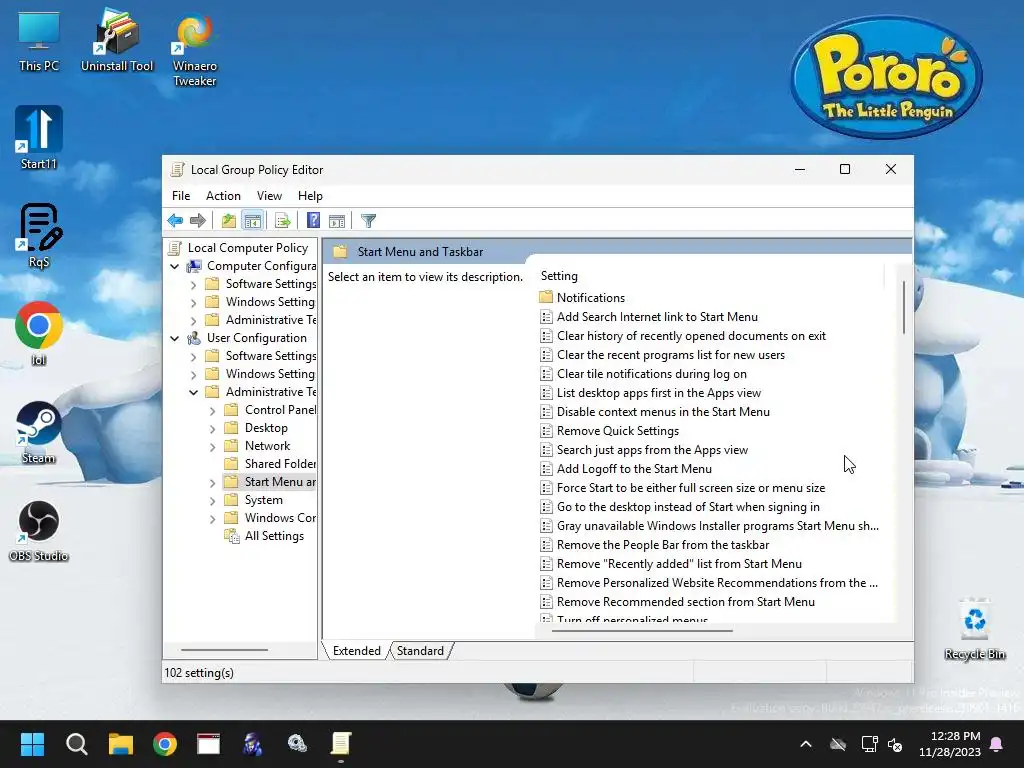This screenshot has height=768, width=1024.
Task: Click the Windows Start button on taskbar
Action: pos(32,744)
